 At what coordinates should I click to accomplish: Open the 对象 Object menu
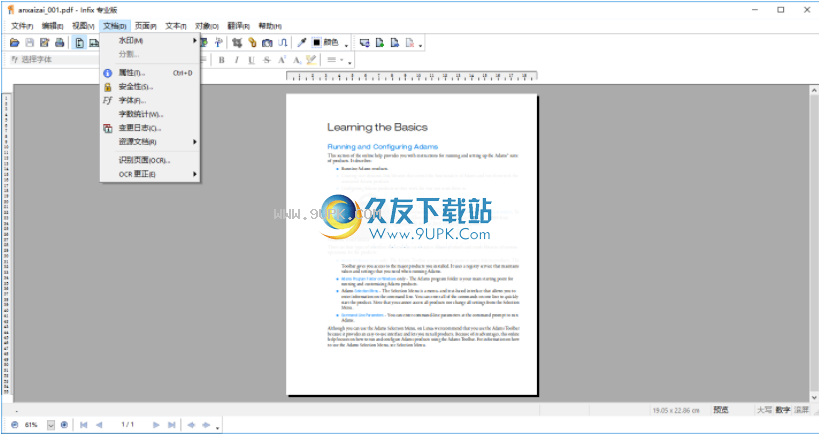[x=207, y=26]
